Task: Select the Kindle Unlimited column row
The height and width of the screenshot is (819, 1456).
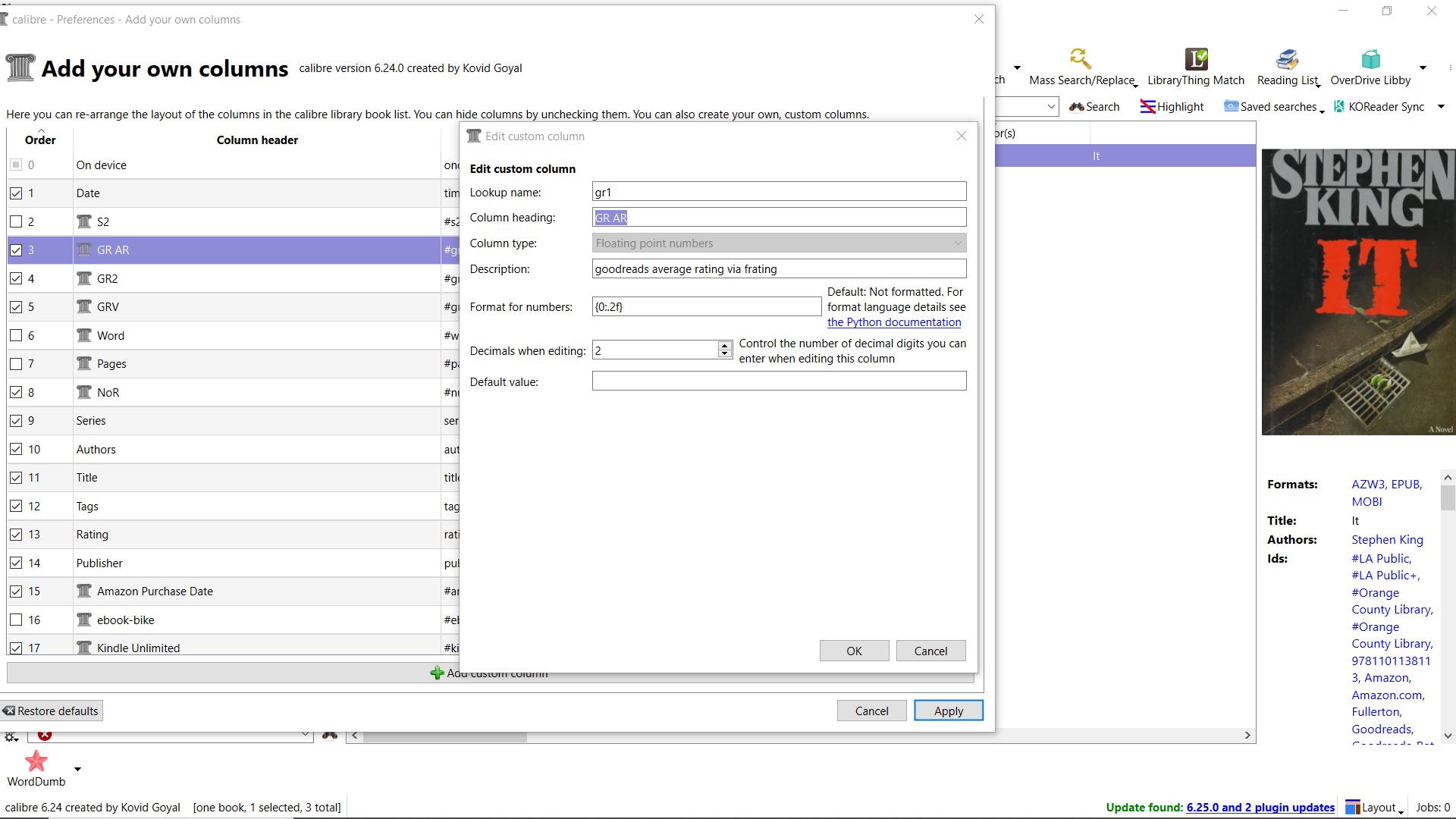Action: click(x=138, y=648)
